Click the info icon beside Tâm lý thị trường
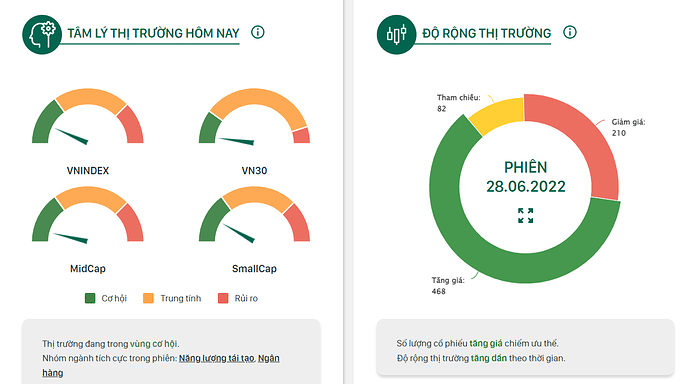690x384 pixels. 258,32
